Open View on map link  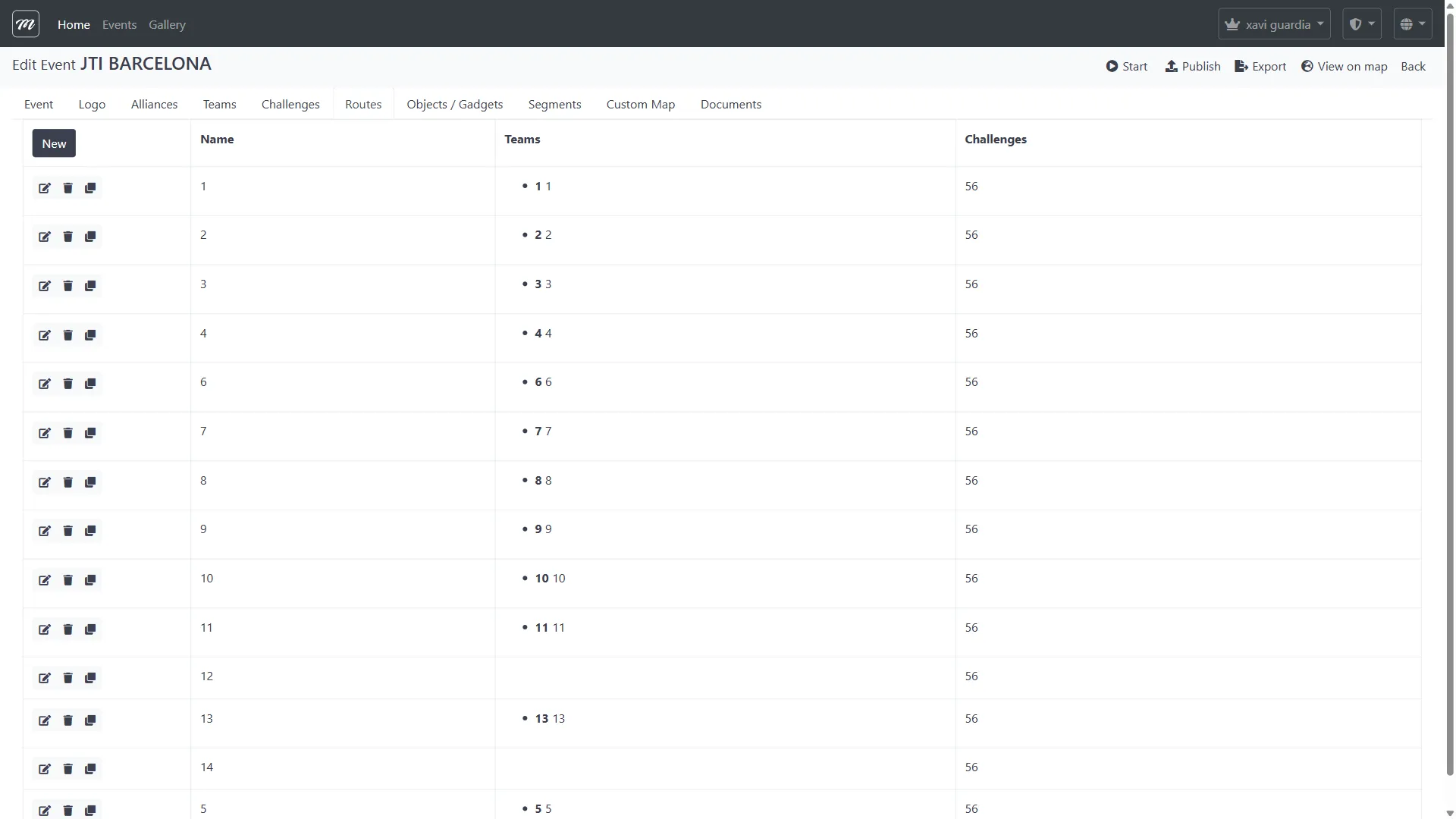click(x=1344, y=67)
